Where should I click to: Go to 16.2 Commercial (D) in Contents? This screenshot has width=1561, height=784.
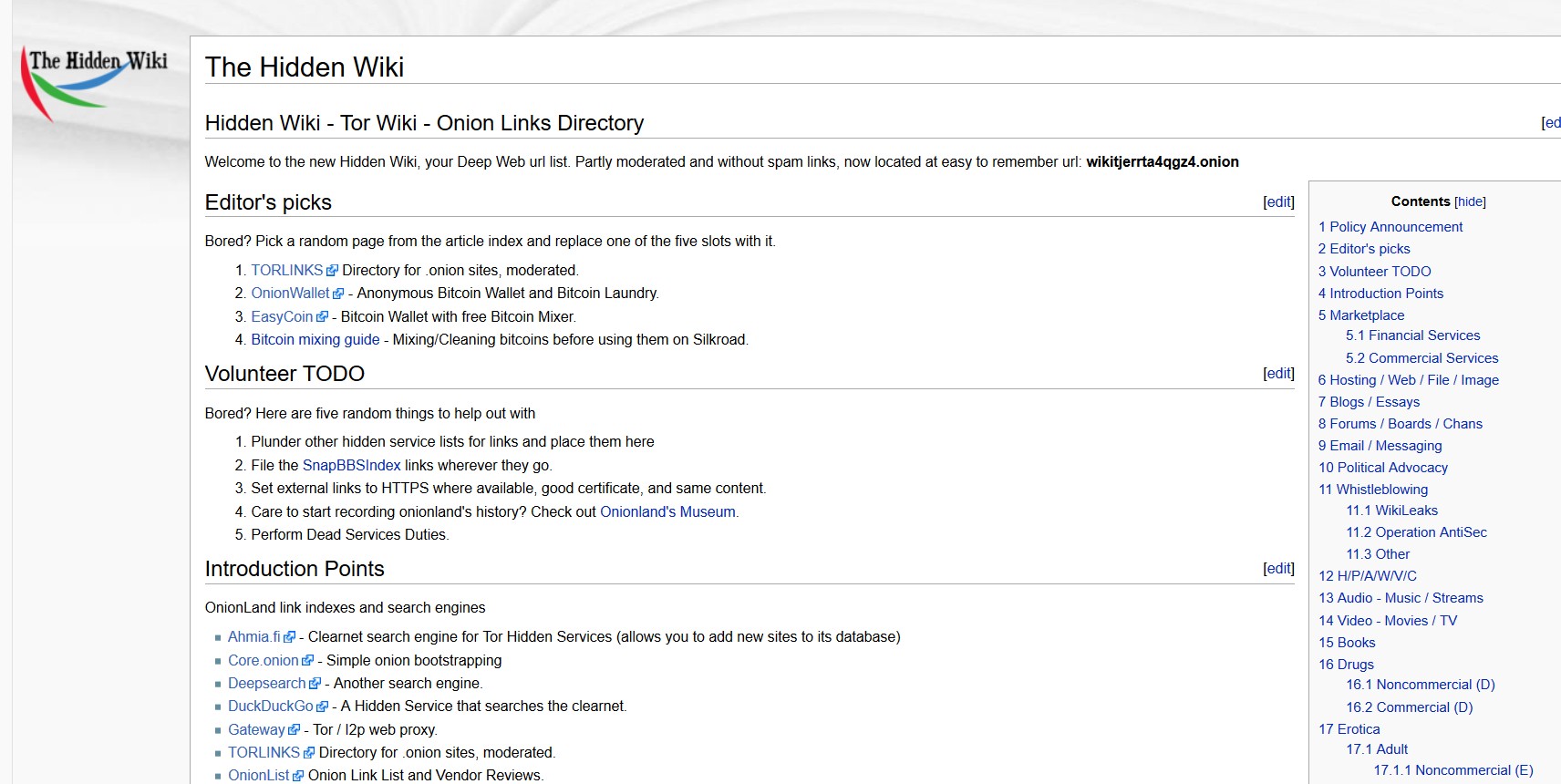[x=1410, y=707]
